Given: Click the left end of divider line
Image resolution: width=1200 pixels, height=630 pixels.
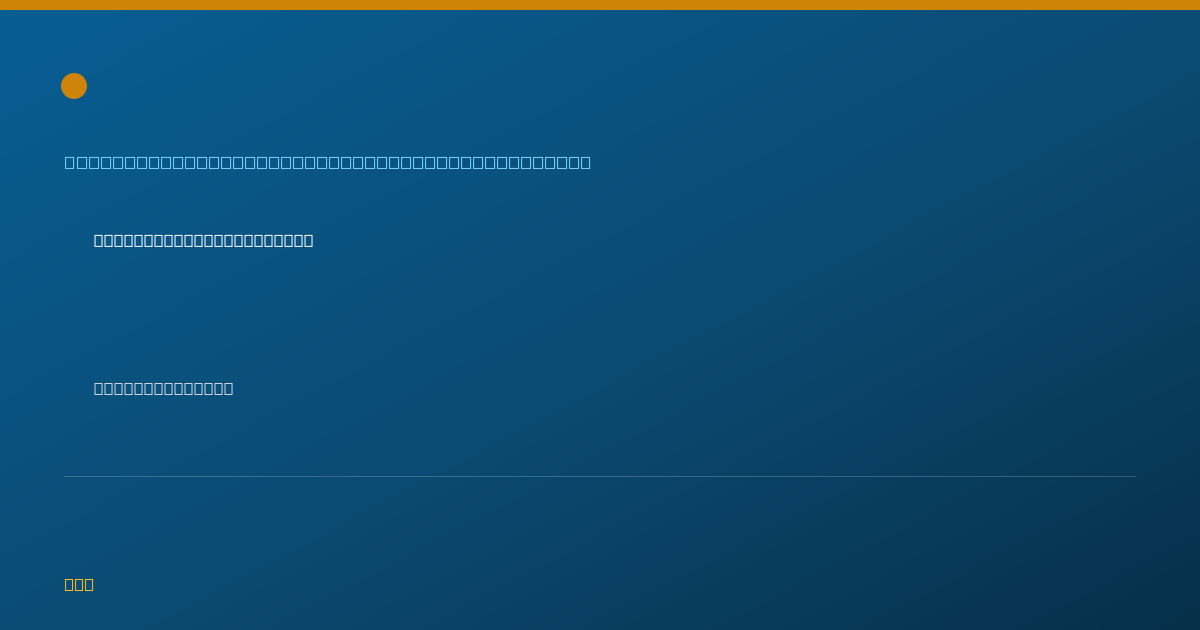Looking at the screenshot, I should pyautogui.click(x=66, y=476).
